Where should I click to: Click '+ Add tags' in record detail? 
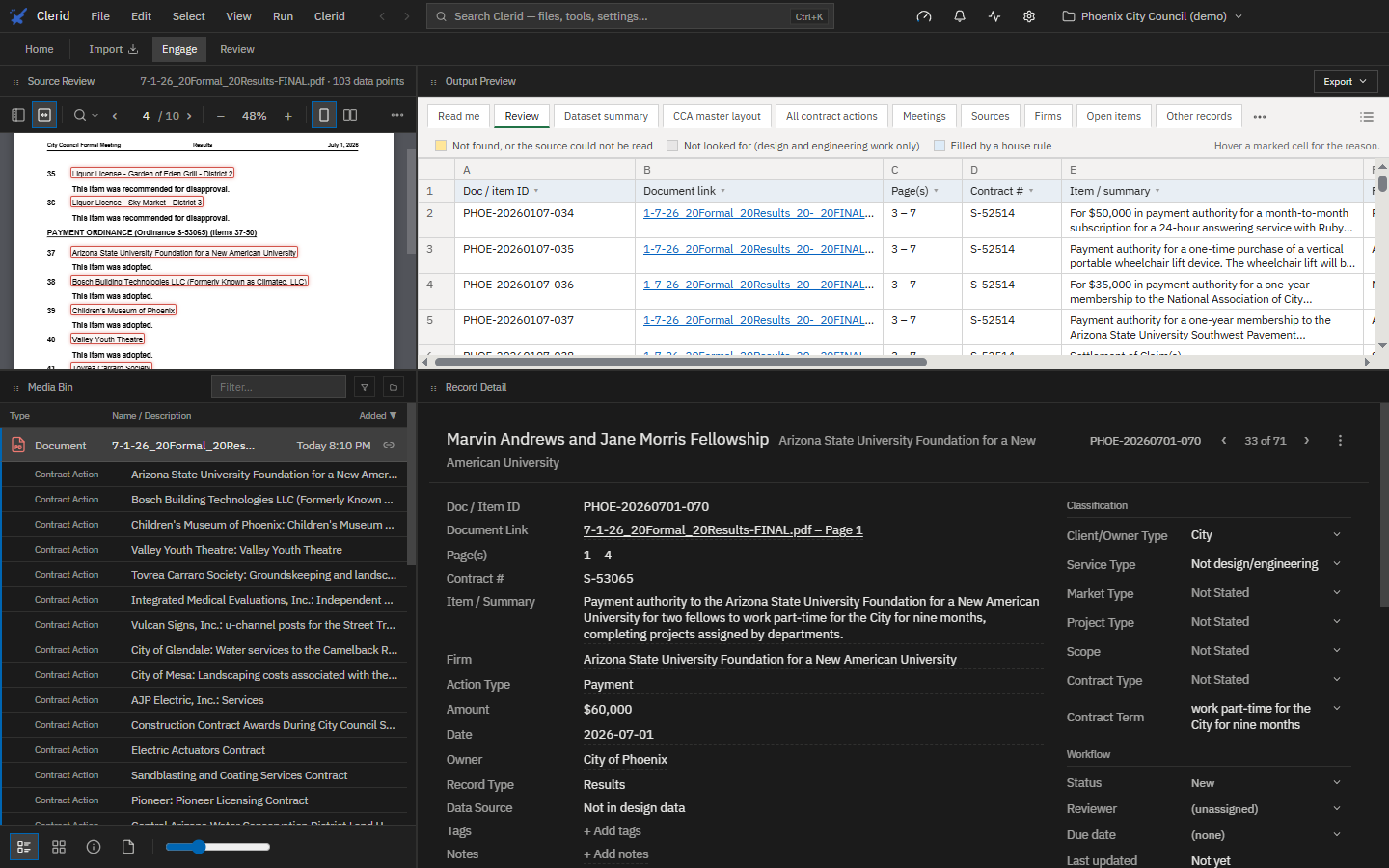[613, 831]
